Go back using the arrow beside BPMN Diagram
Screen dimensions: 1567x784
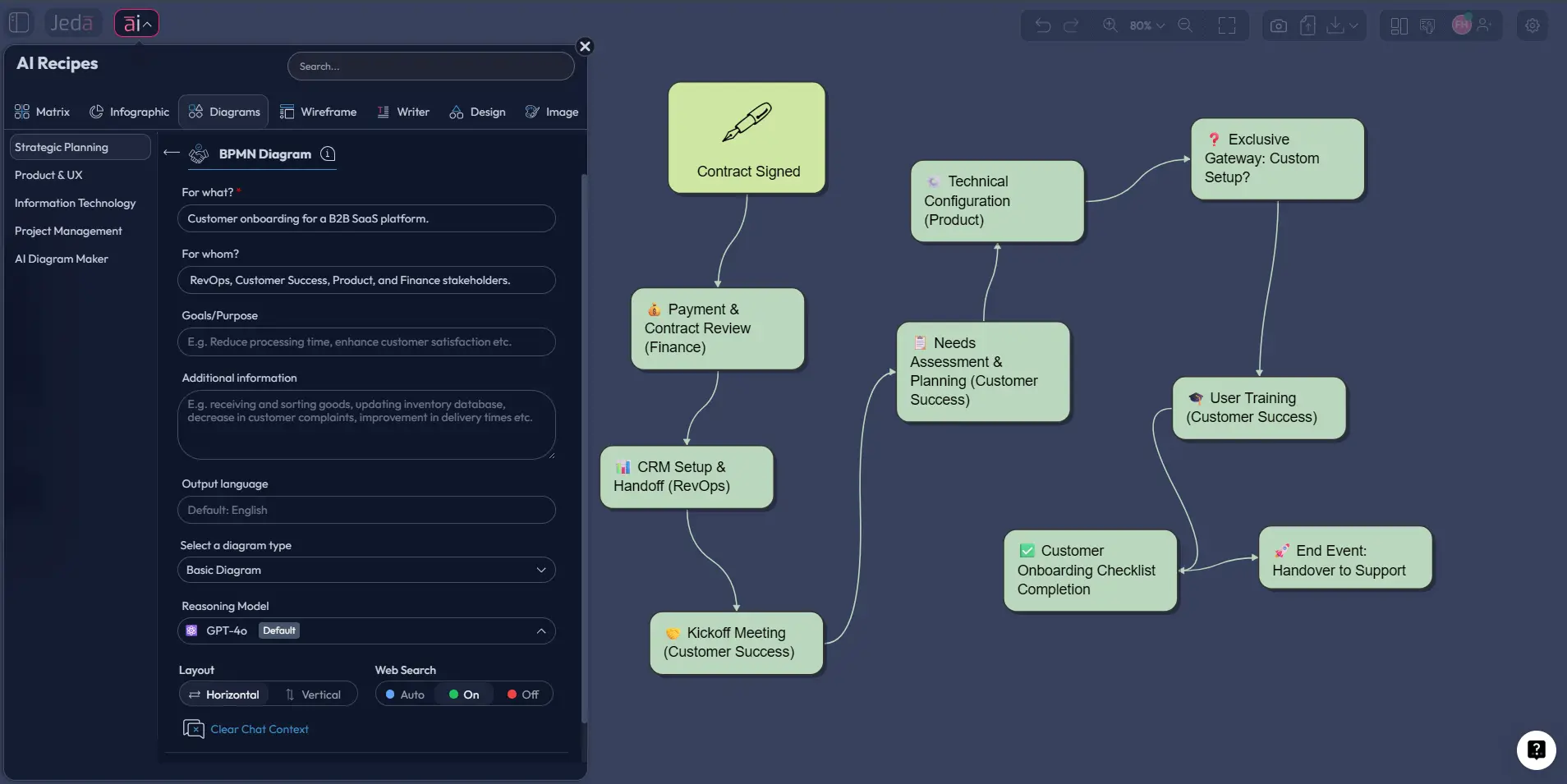pyautogui.click(x=172, y=153)
